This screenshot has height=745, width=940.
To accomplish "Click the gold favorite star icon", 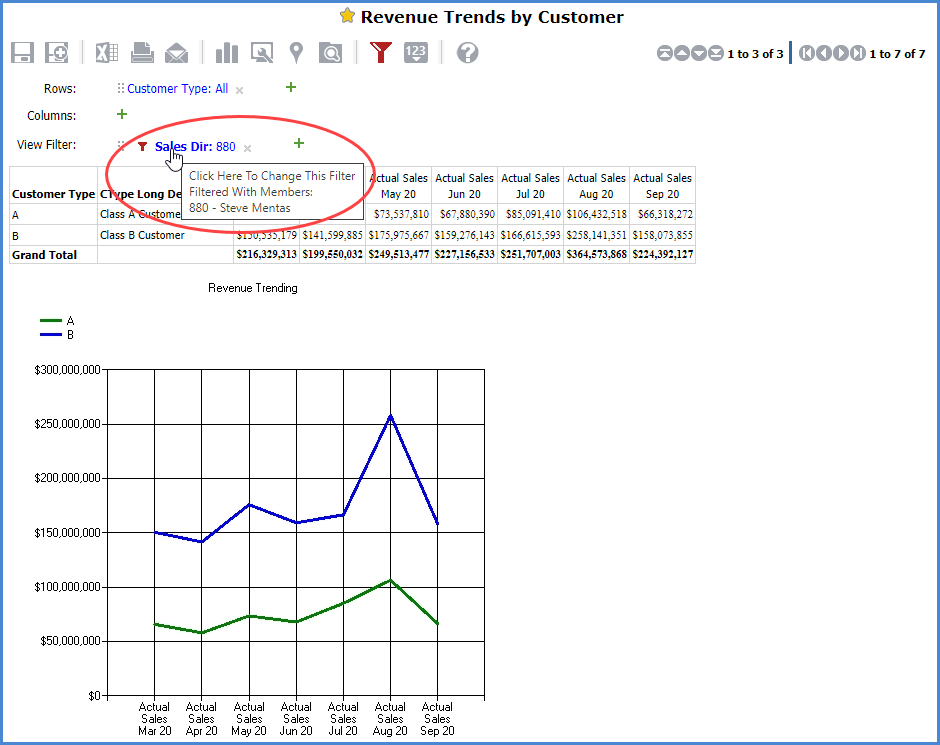I will 347,16.
